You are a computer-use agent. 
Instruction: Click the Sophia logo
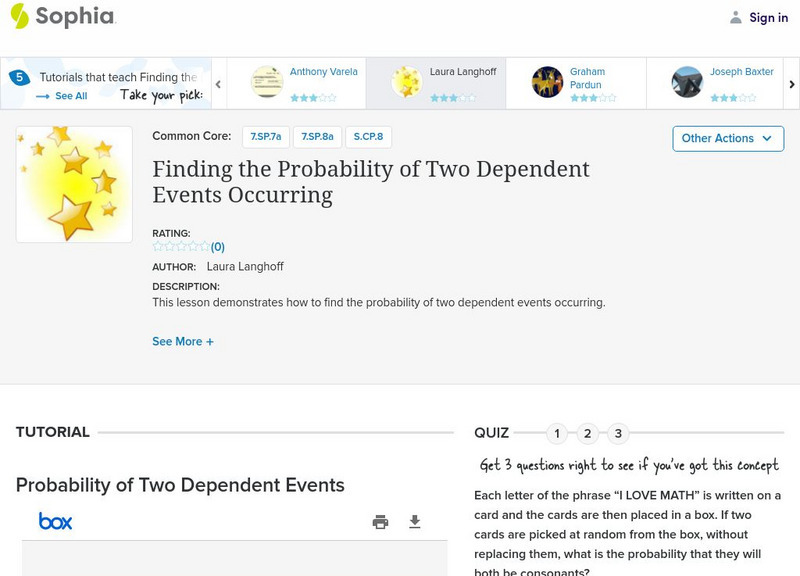click(x=63, y=16)
